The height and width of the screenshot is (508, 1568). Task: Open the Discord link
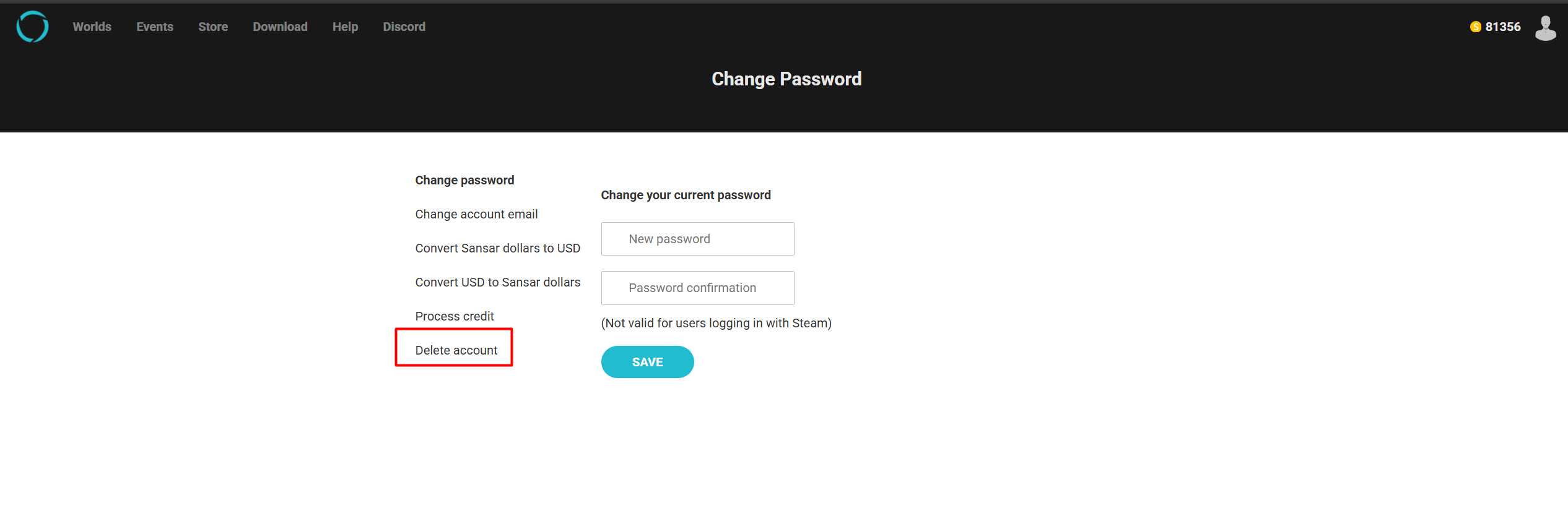[x=404, y=27]
